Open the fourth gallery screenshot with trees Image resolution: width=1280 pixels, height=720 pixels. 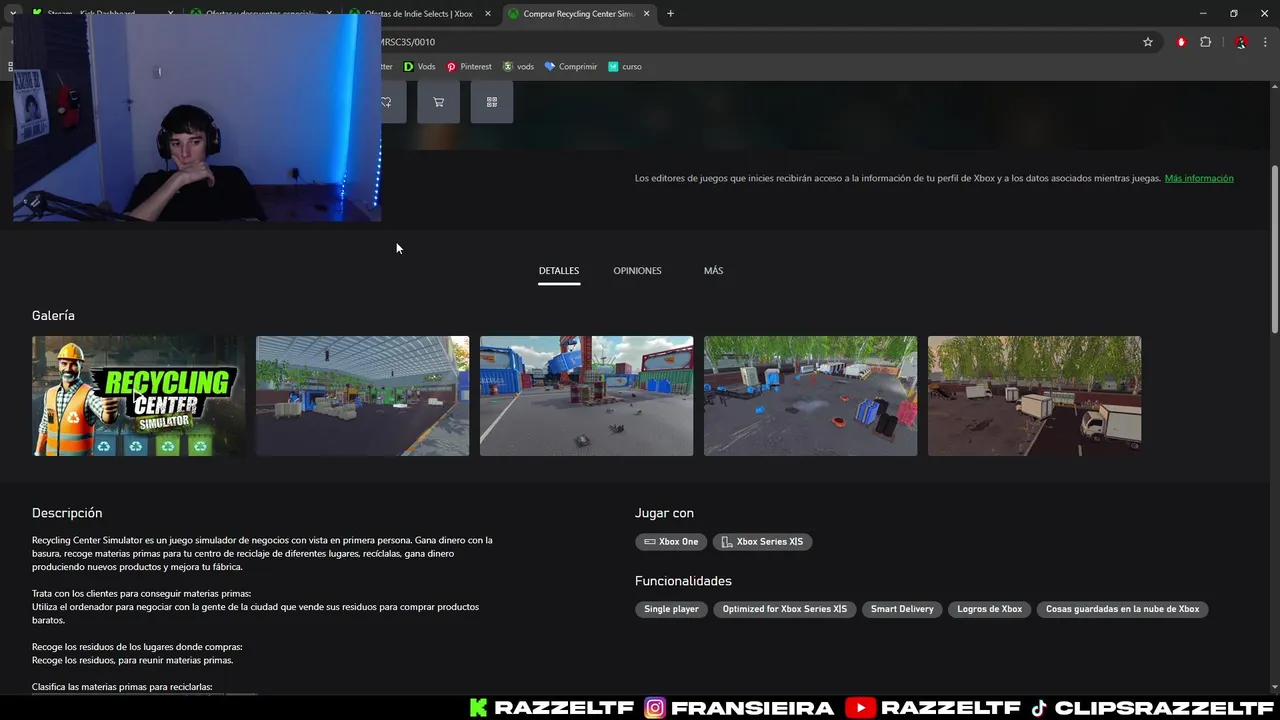[810, 396]
